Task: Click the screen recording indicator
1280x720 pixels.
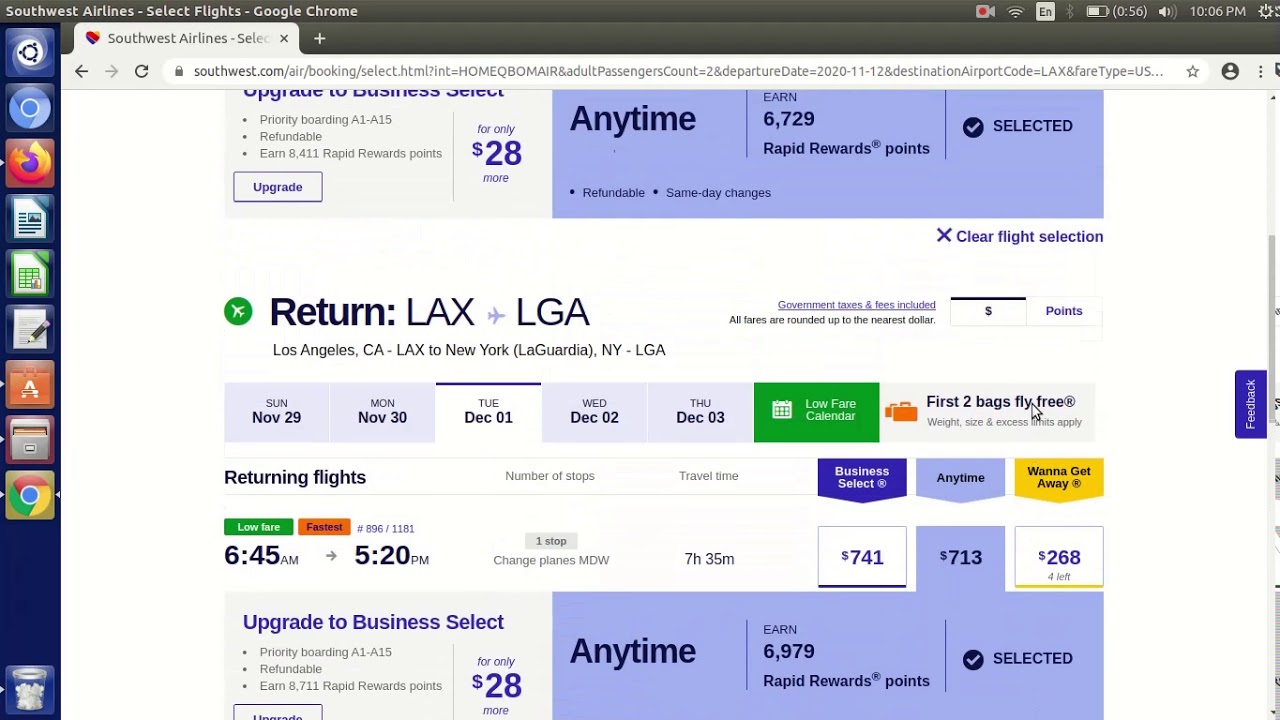Action: 985,11
